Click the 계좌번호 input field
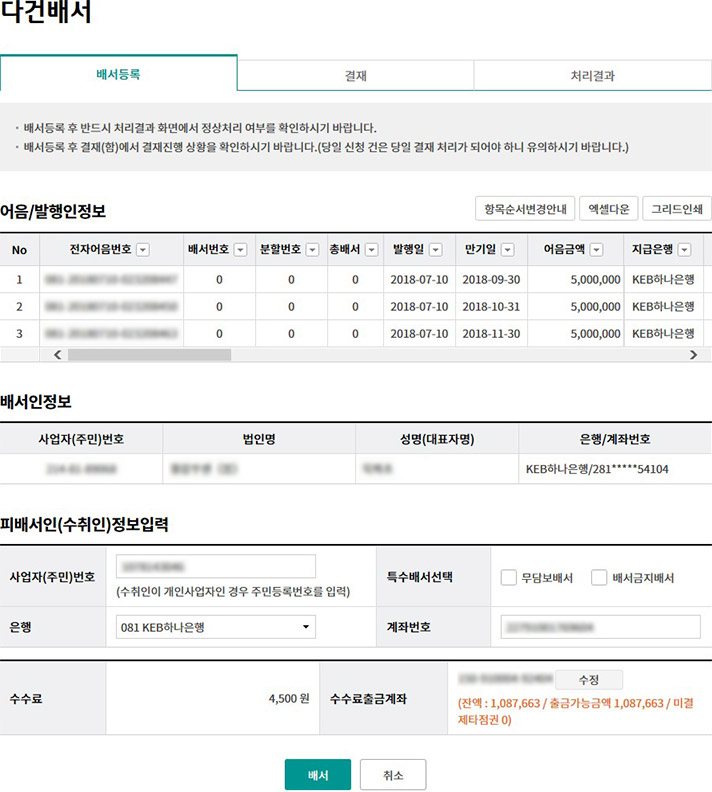The image size is (712, 792). [x=600, y=627]
